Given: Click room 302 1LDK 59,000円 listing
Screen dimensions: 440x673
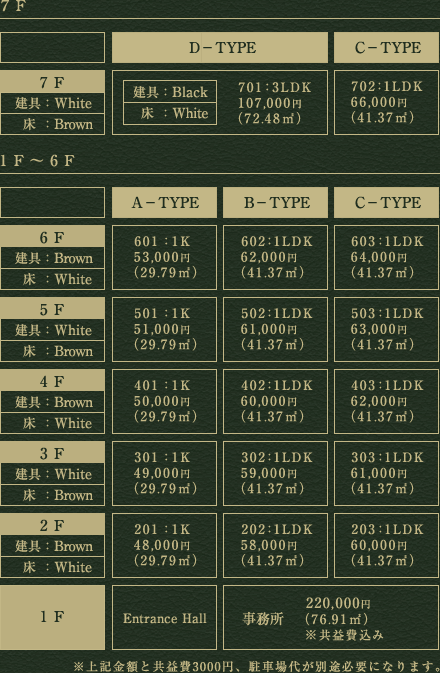Looking at the screenshot, I should pos(276,473).
